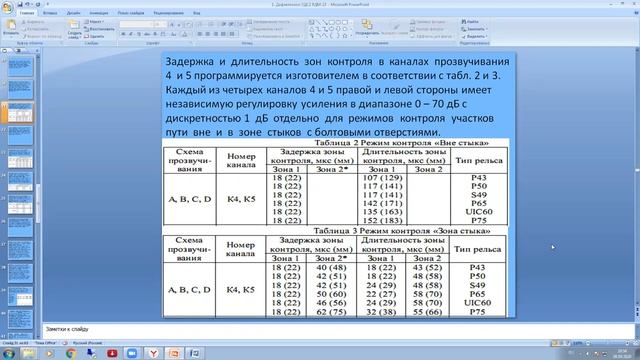
Task: Switch to Outline pane tab
Action: pyautogui.click(x=18, y=51)
